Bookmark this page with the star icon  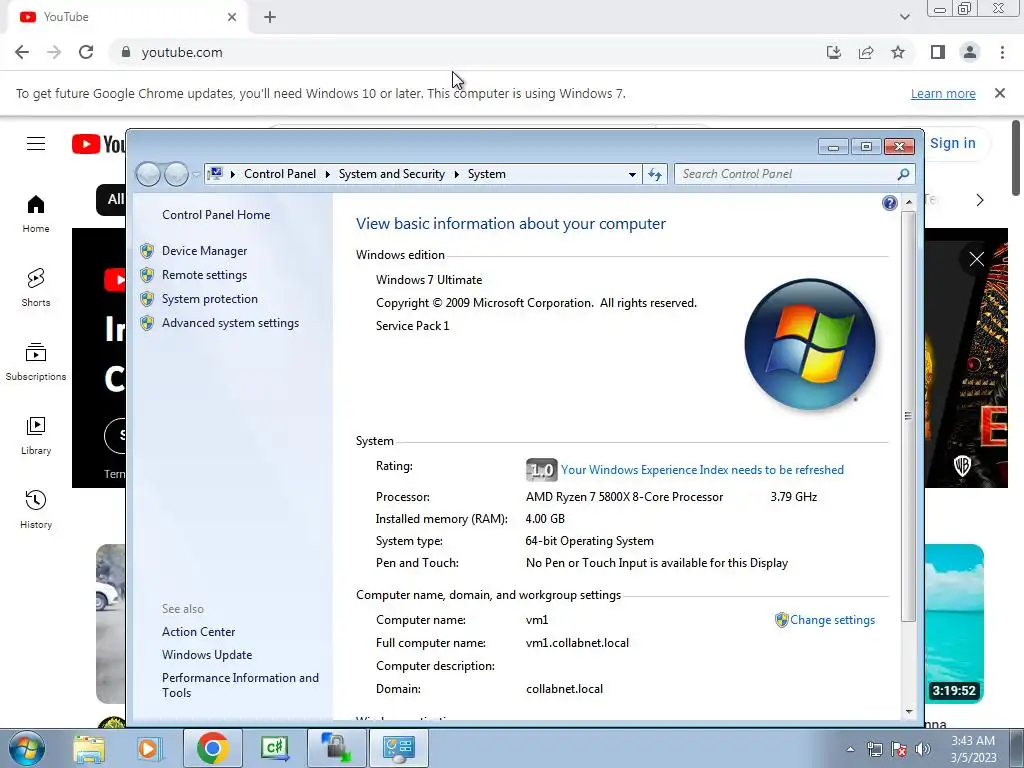point(898,52)
